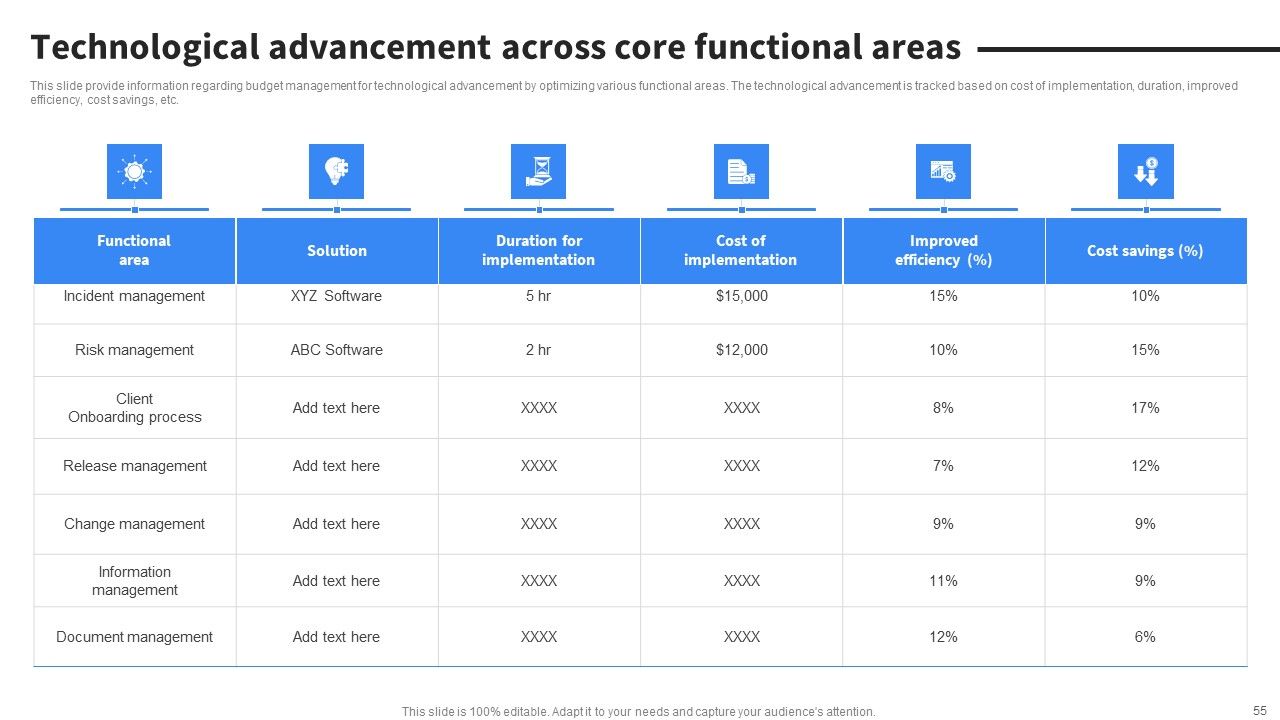Viewport: 1280px width, 720px height.
Task: Select the 17% cost savings cell
Action: point(1146,408)
